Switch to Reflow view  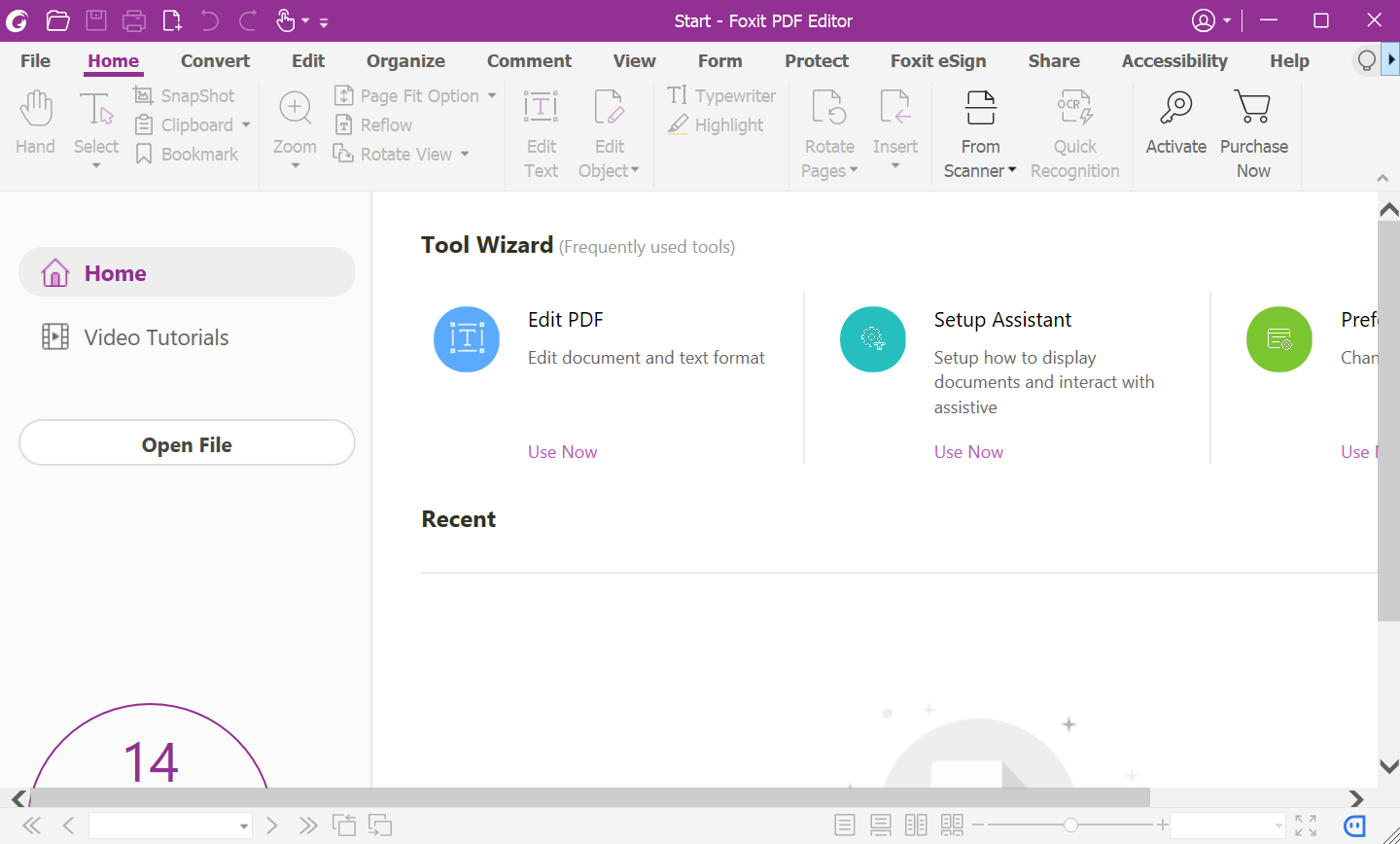pos(373,124)
